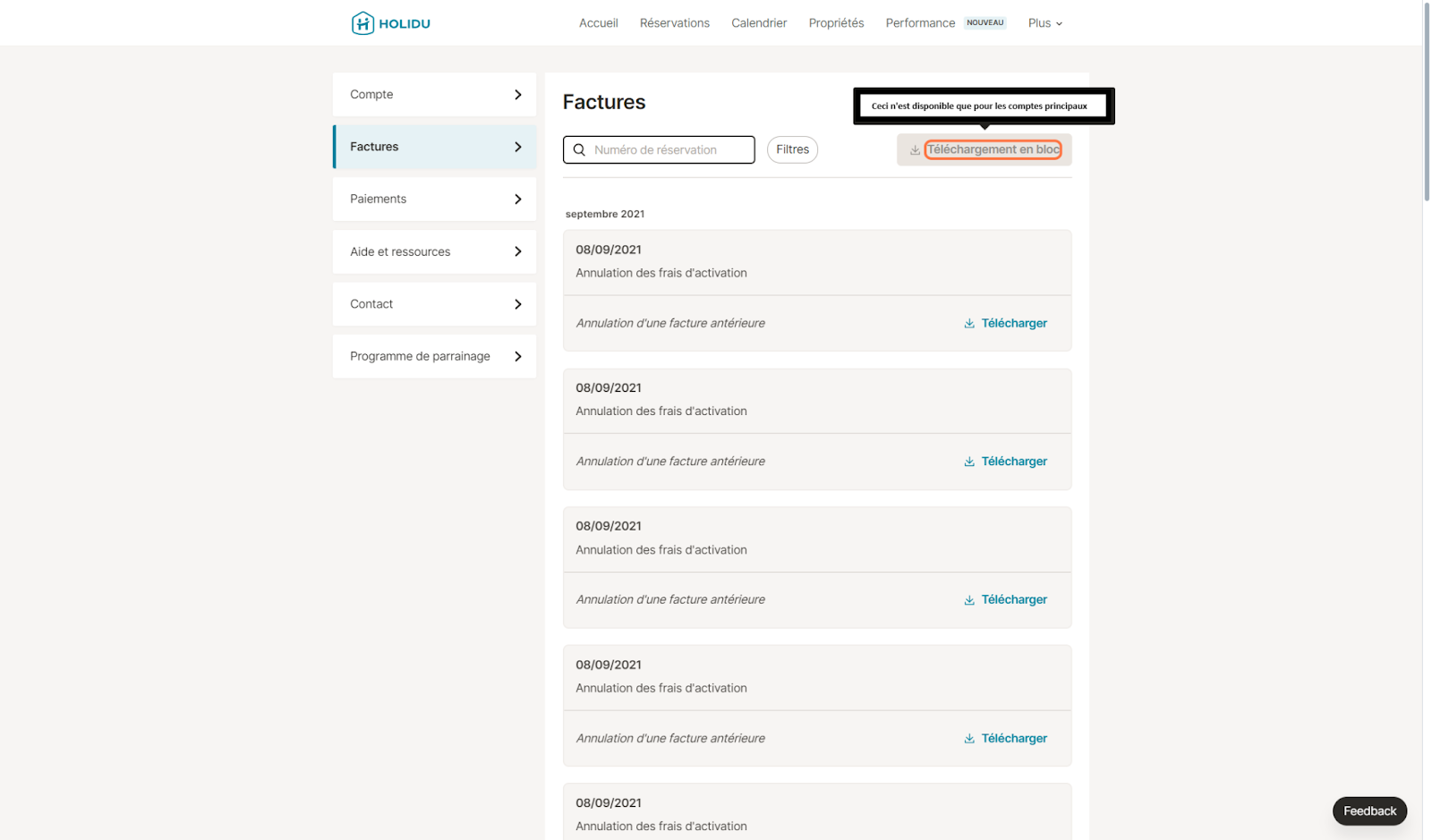Click the page's vertical scrollbar
Screen dimensions: 1432x840
(x=1426, y=103)
